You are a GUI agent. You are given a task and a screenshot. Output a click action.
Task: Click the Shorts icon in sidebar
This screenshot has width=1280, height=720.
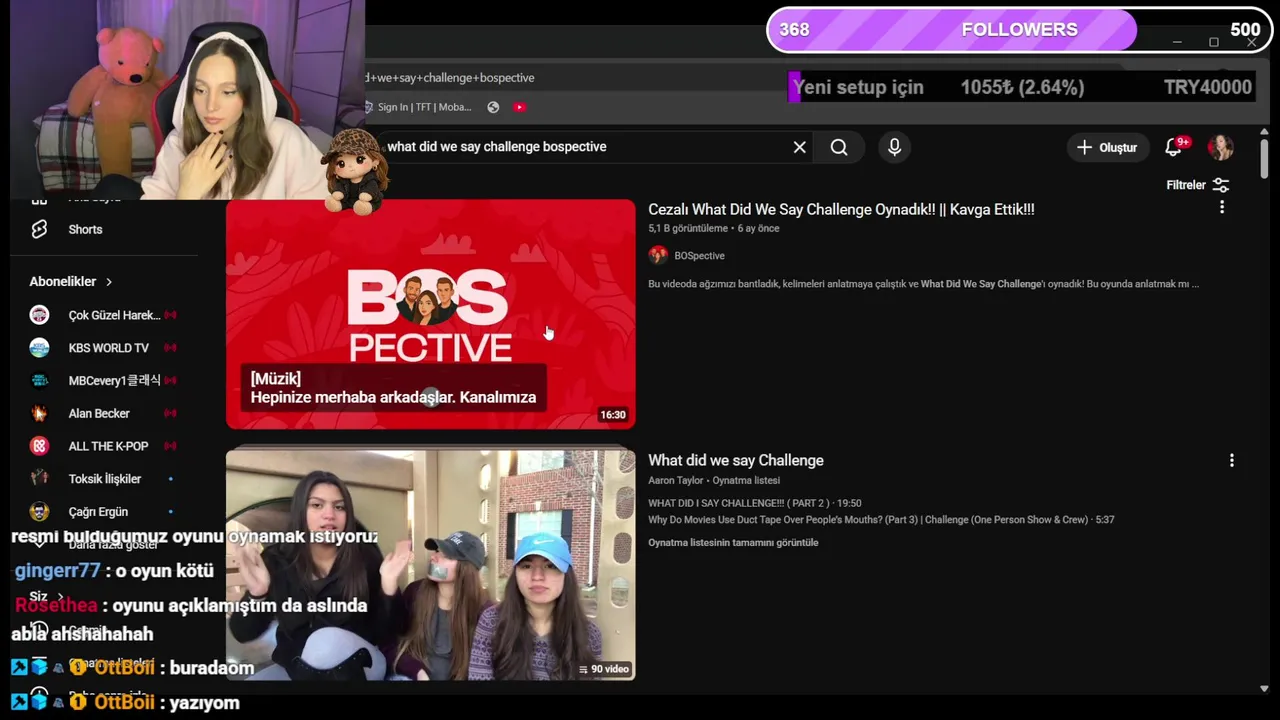39,229
